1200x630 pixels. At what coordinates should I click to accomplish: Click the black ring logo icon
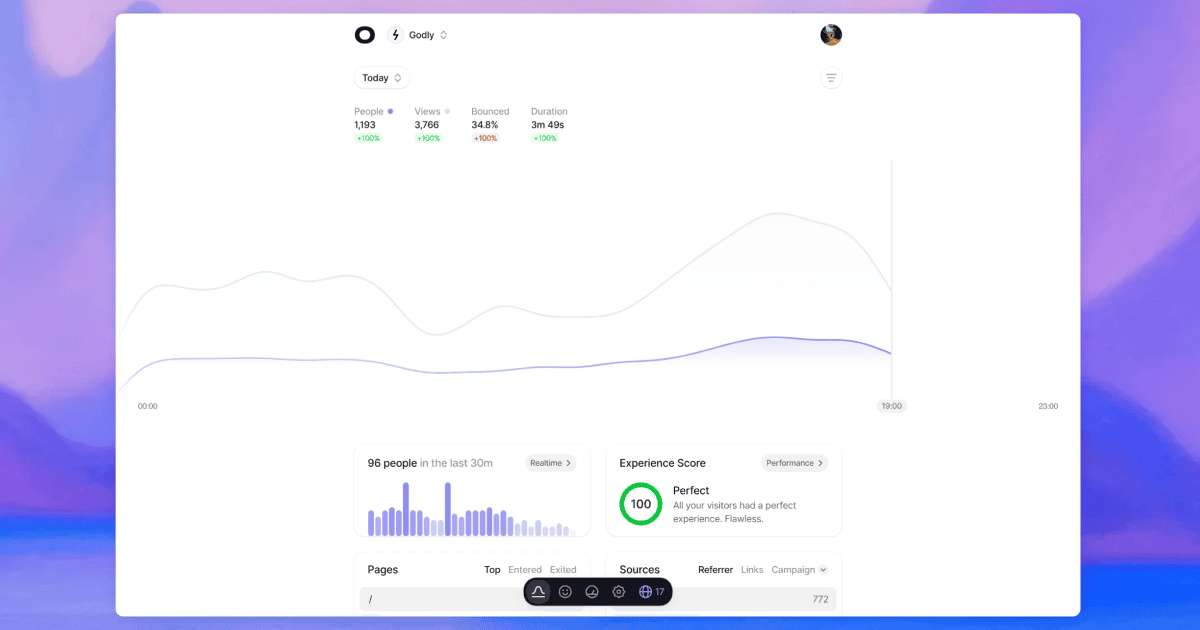coord(365,35)
